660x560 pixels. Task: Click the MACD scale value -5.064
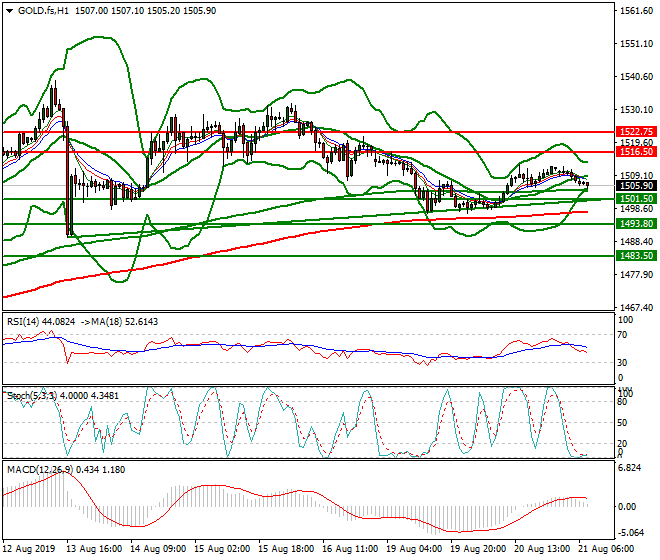[x=631, y=533]
